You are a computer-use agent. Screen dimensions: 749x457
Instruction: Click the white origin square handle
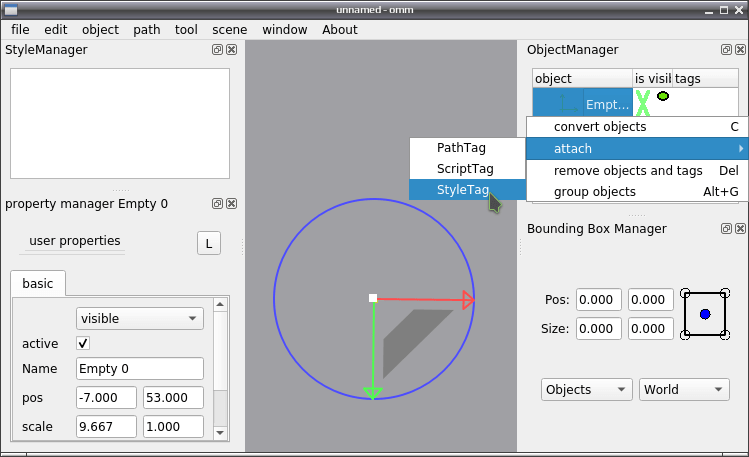click(373, 298)
